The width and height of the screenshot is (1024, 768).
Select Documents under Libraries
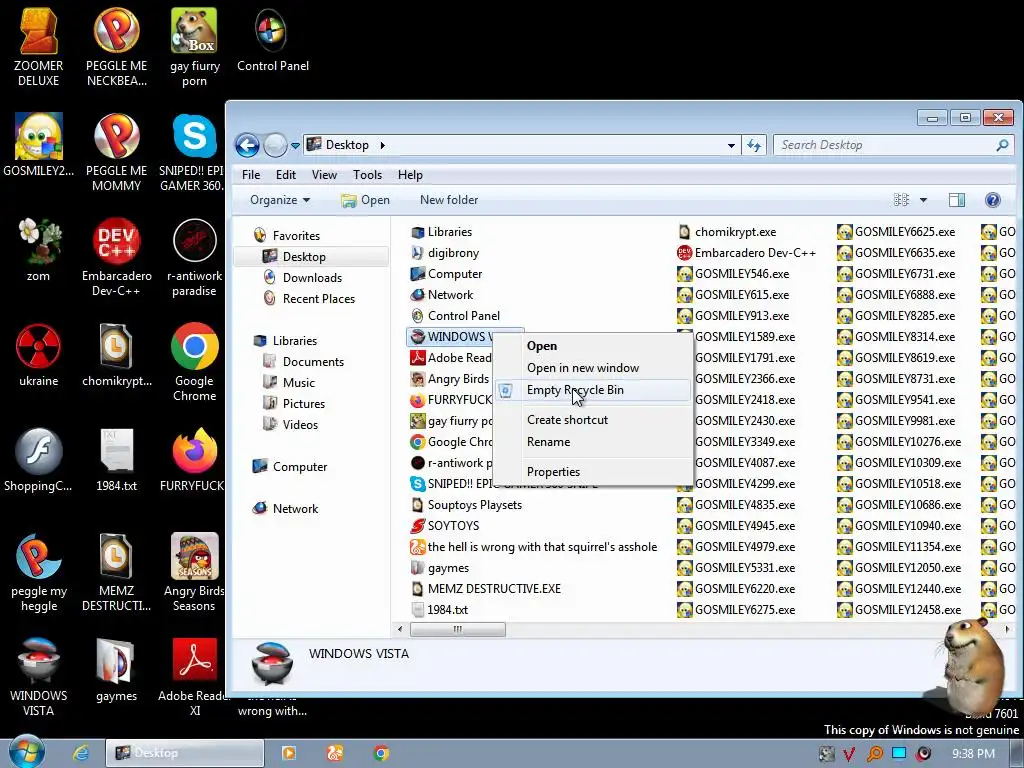point(312,362)
